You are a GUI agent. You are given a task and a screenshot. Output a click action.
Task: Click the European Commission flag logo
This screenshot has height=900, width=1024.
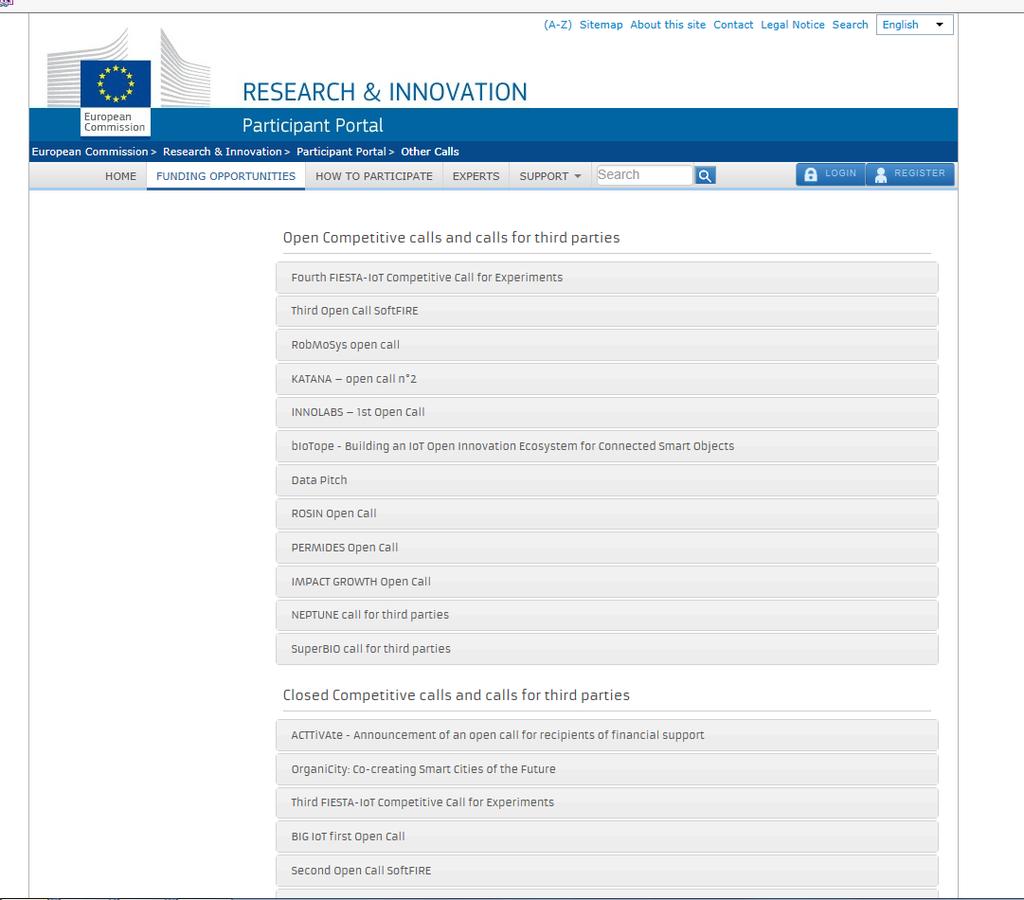[x=116, y=83]
